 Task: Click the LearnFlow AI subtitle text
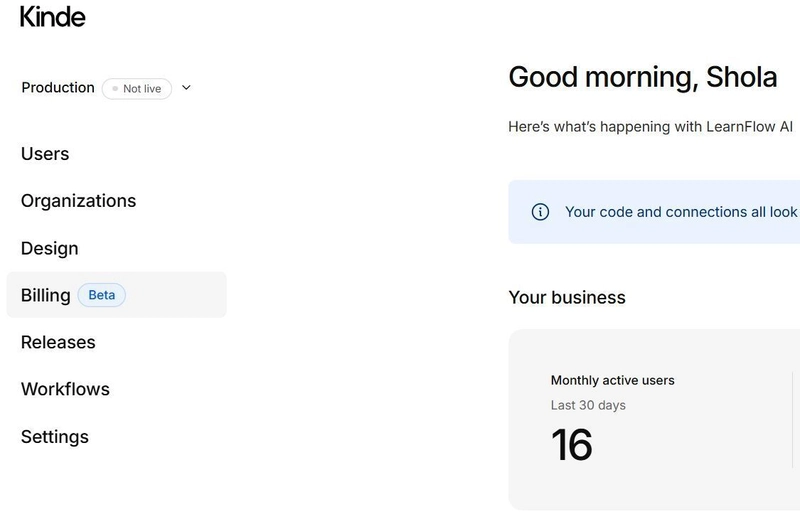(x=651, y=127)
